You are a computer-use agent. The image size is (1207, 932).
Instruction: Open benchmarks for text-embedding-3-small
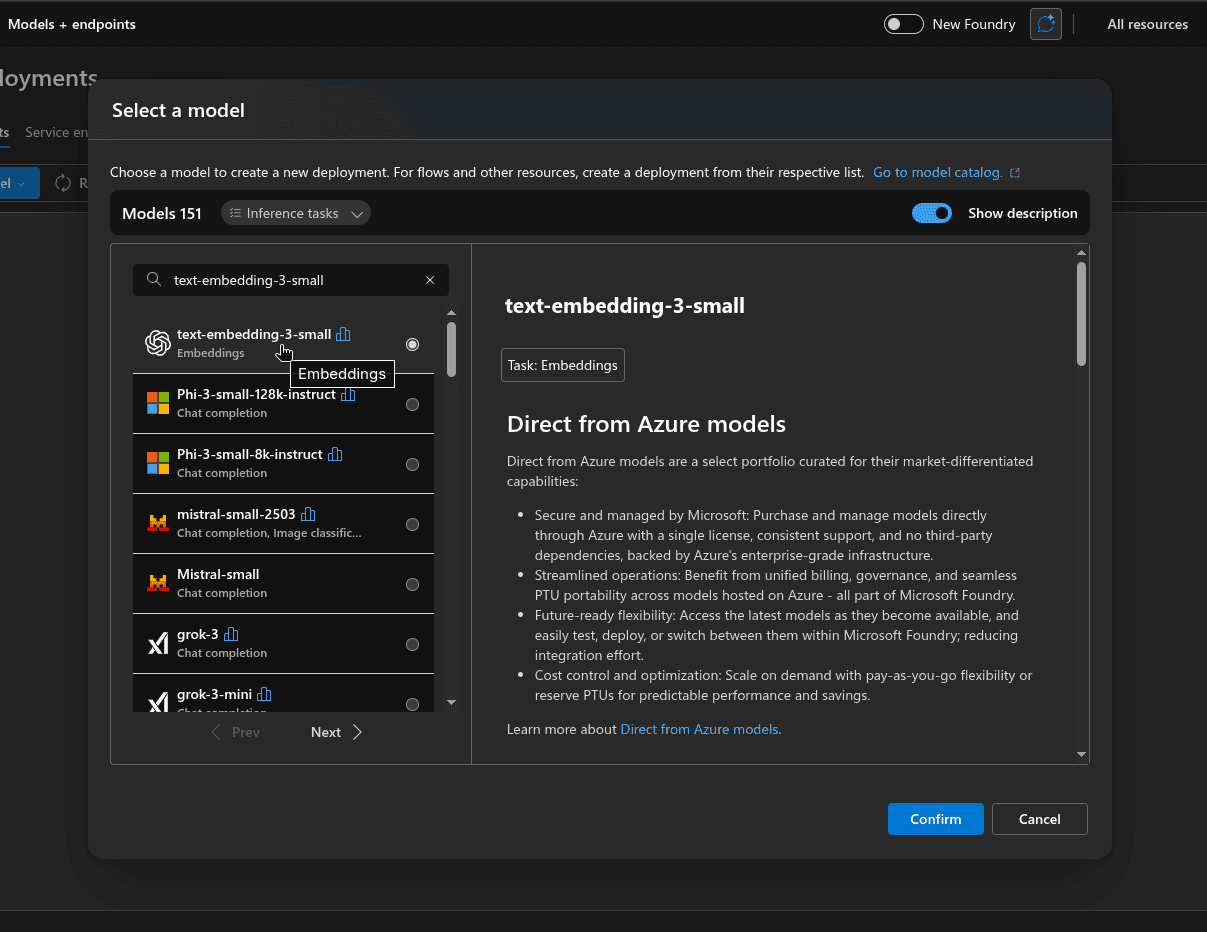[x=343, y=334]
